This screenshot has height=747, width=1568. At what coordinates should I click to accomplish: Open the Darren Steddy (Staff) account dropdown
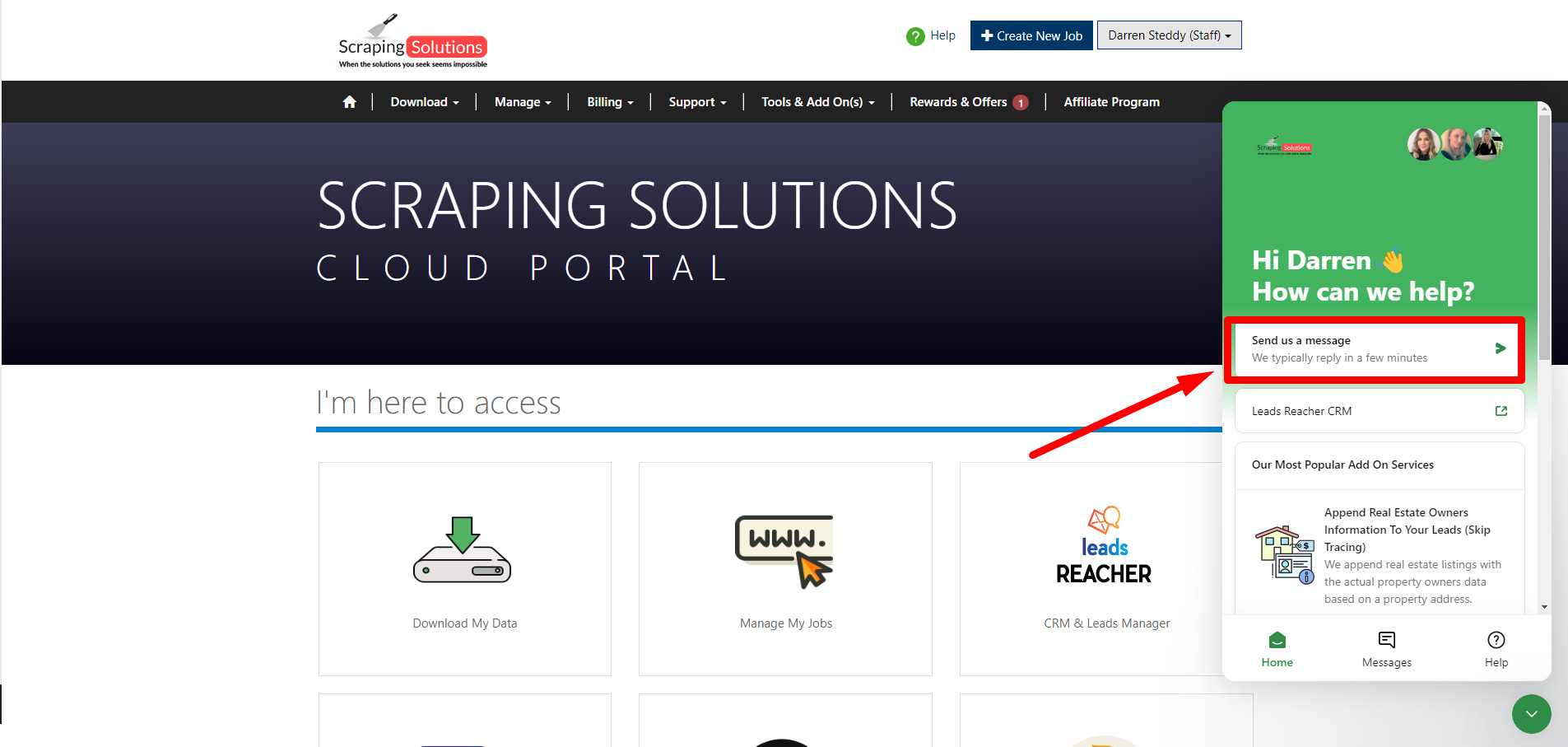(1170, 35)
